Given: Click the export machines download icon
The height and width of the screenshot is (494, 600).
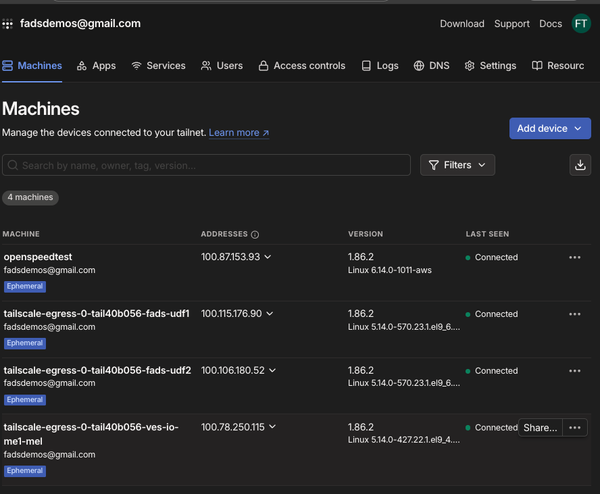Looking at the screenshot, I should point(581,165).
